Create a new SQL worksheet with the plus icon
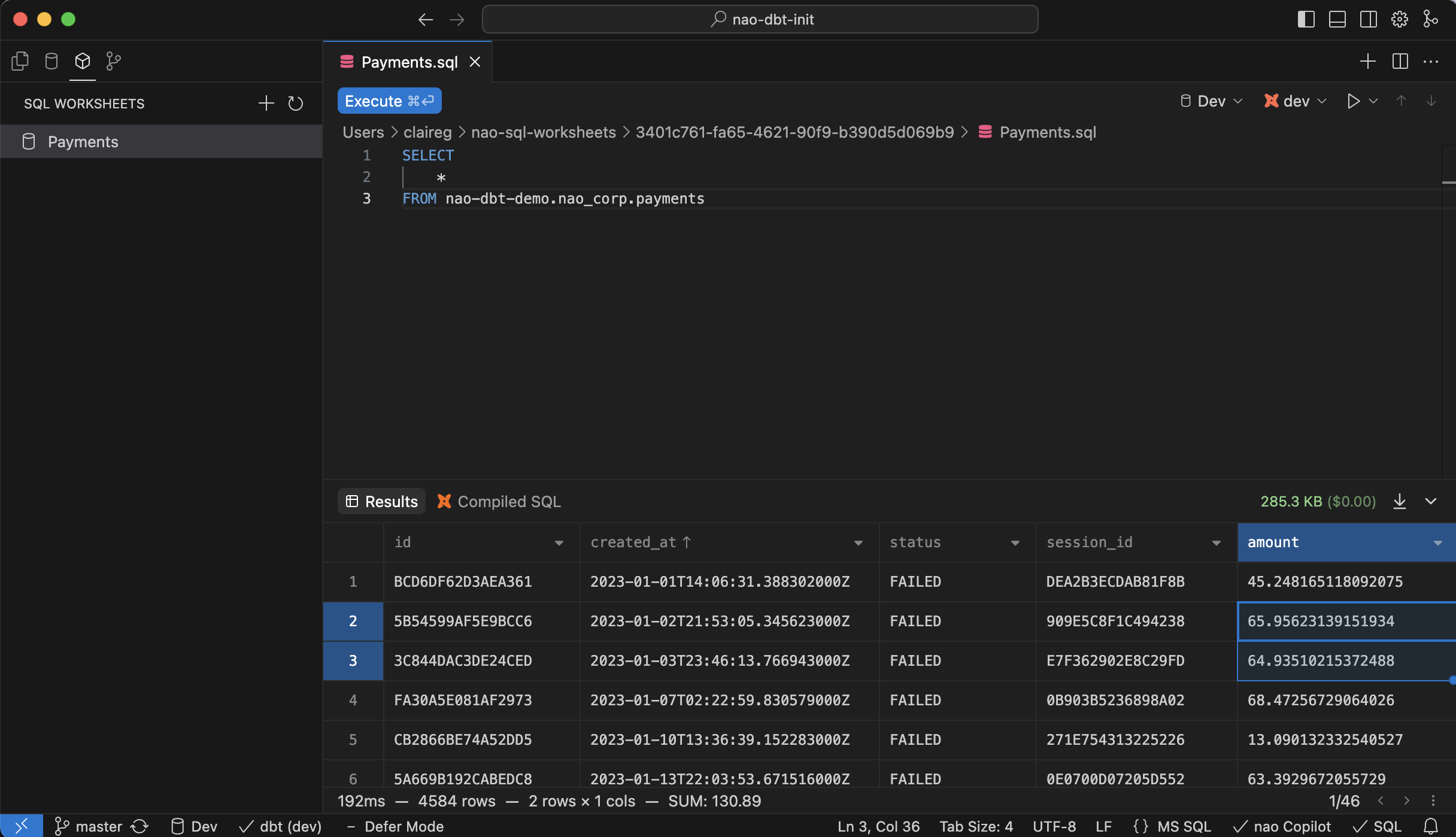Image resolution: width=1456 pixels, height=837 pixels. 265,102
